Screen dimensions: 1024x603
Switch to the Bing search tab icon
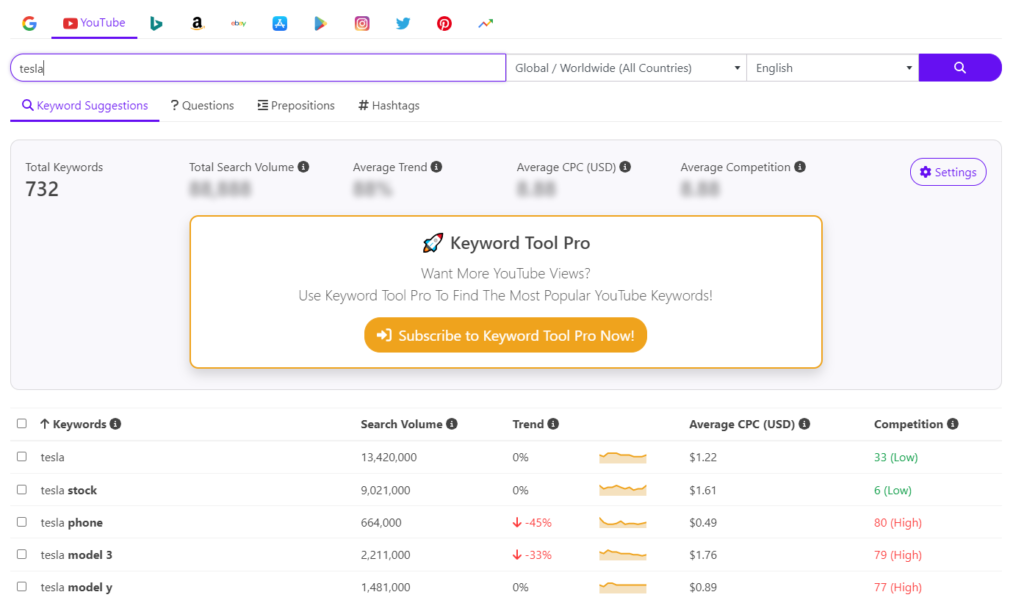(x=156, y=23)
